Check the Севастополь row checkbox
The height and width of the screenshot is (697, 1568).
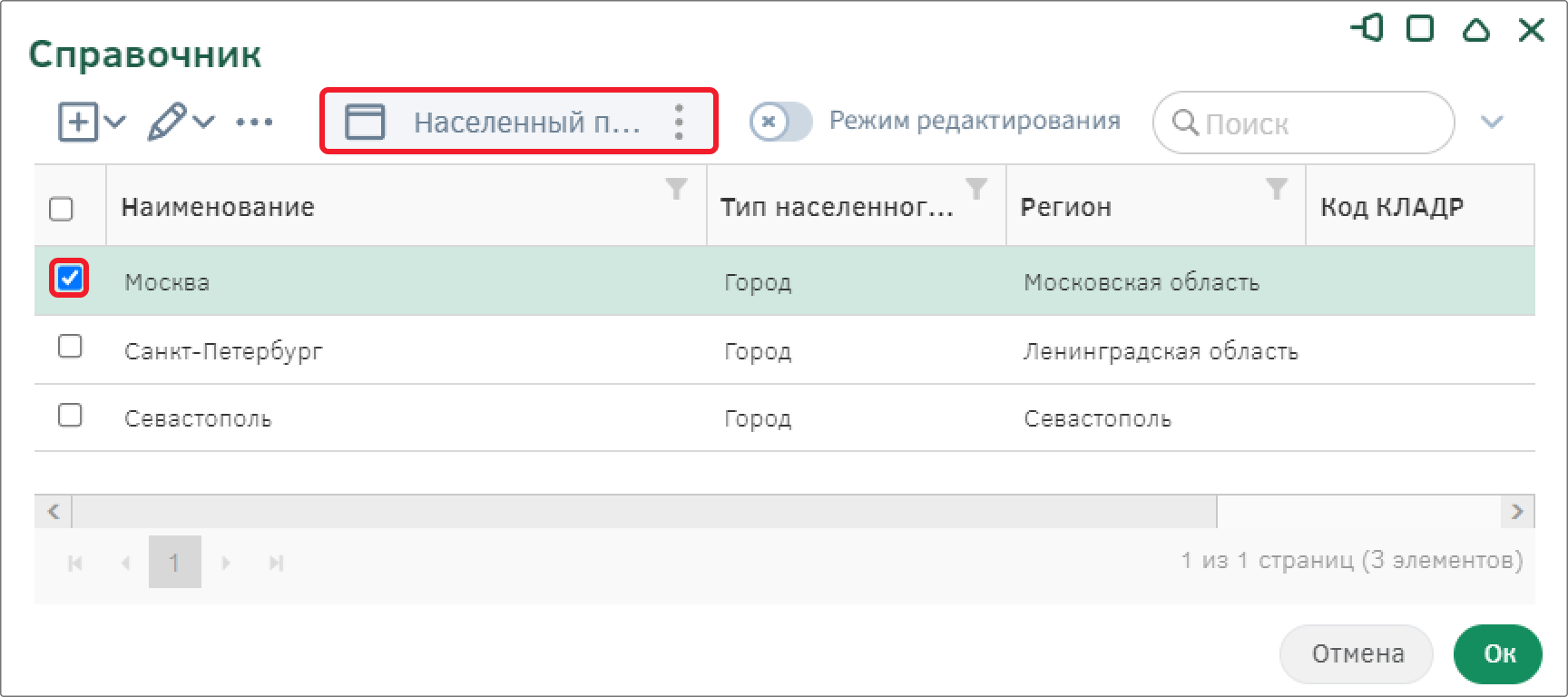[x=70, y=416]
